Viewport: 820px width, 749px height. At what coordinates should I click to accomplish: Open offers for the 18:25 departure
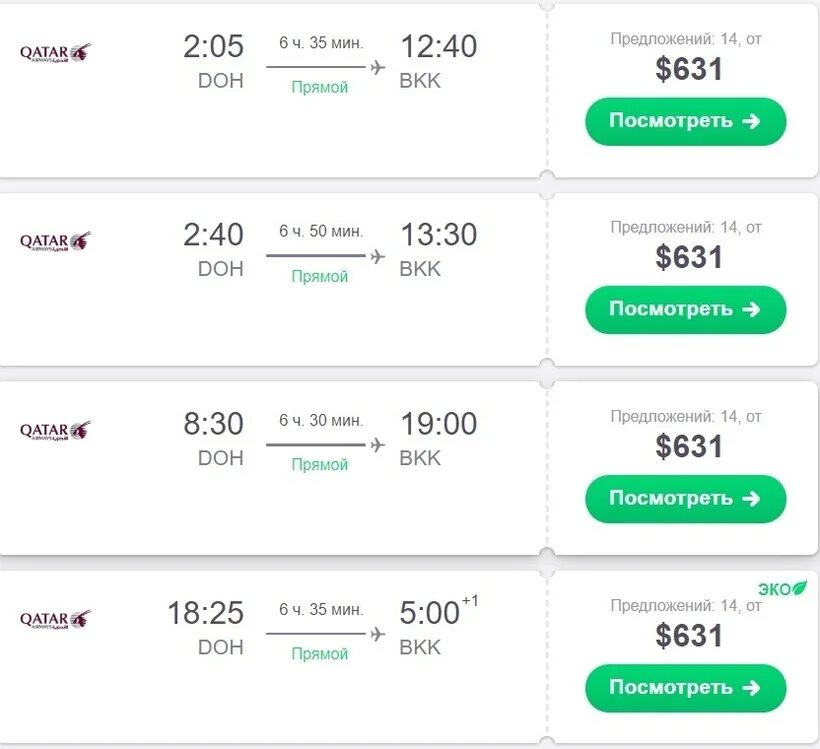coord(685,687)
